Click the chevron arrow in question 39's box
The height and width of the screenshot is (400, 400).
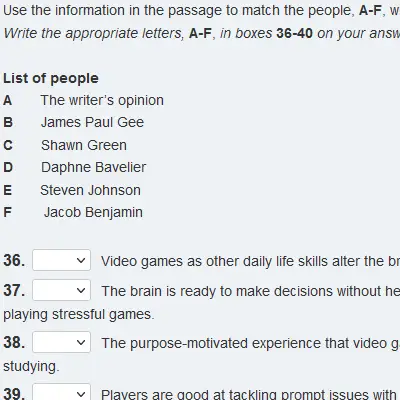click(81, 394)
